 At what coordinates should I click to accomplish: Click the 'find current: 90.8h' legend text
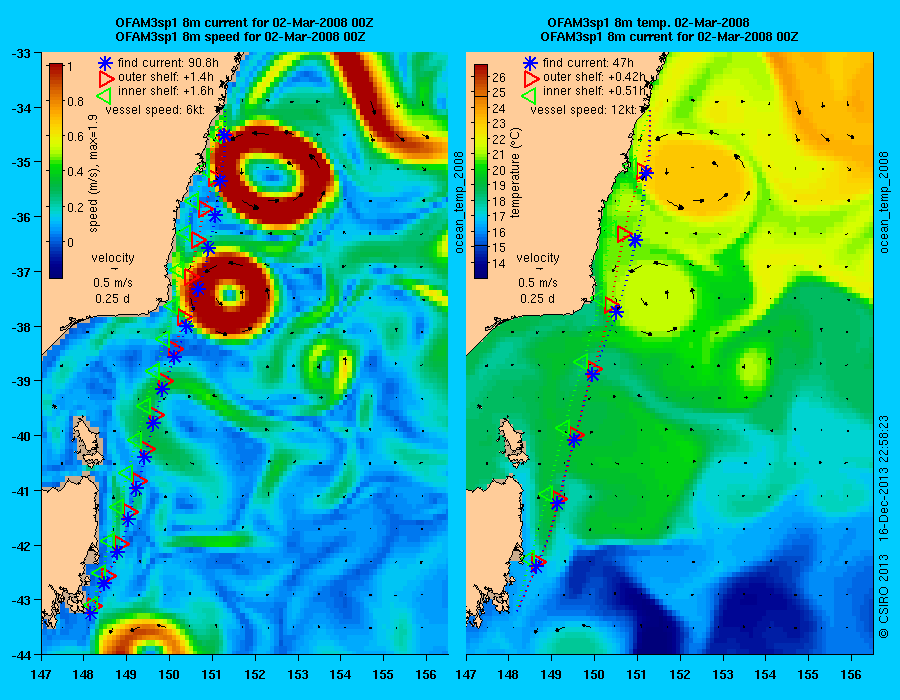point(168,63)
